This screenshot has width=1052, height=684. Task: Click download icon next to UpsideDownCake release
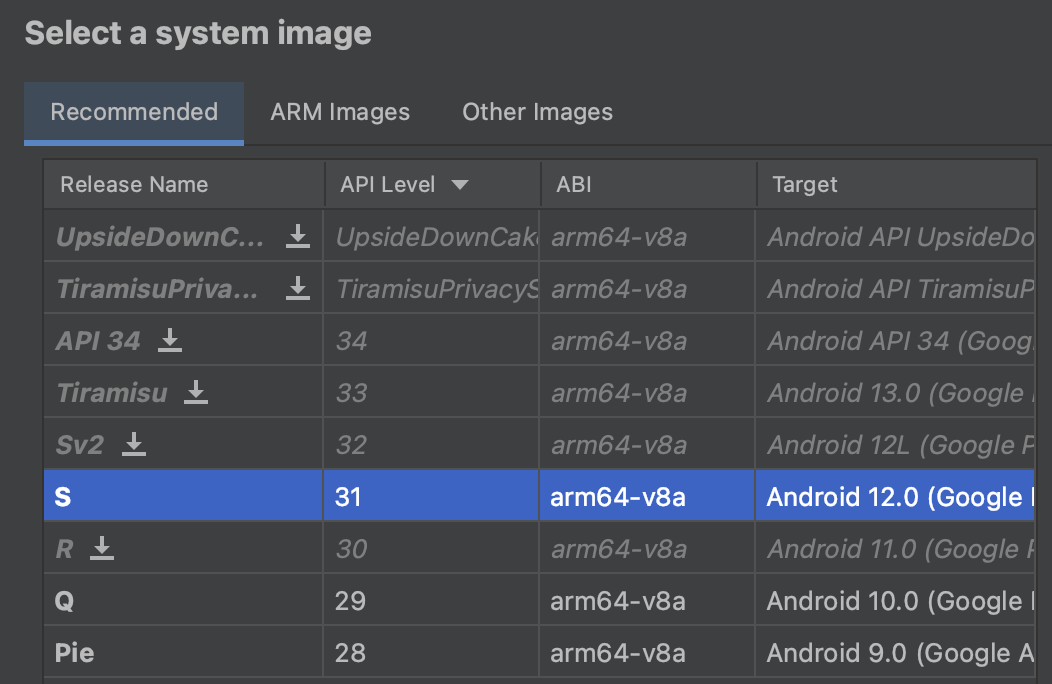[297, 236]
